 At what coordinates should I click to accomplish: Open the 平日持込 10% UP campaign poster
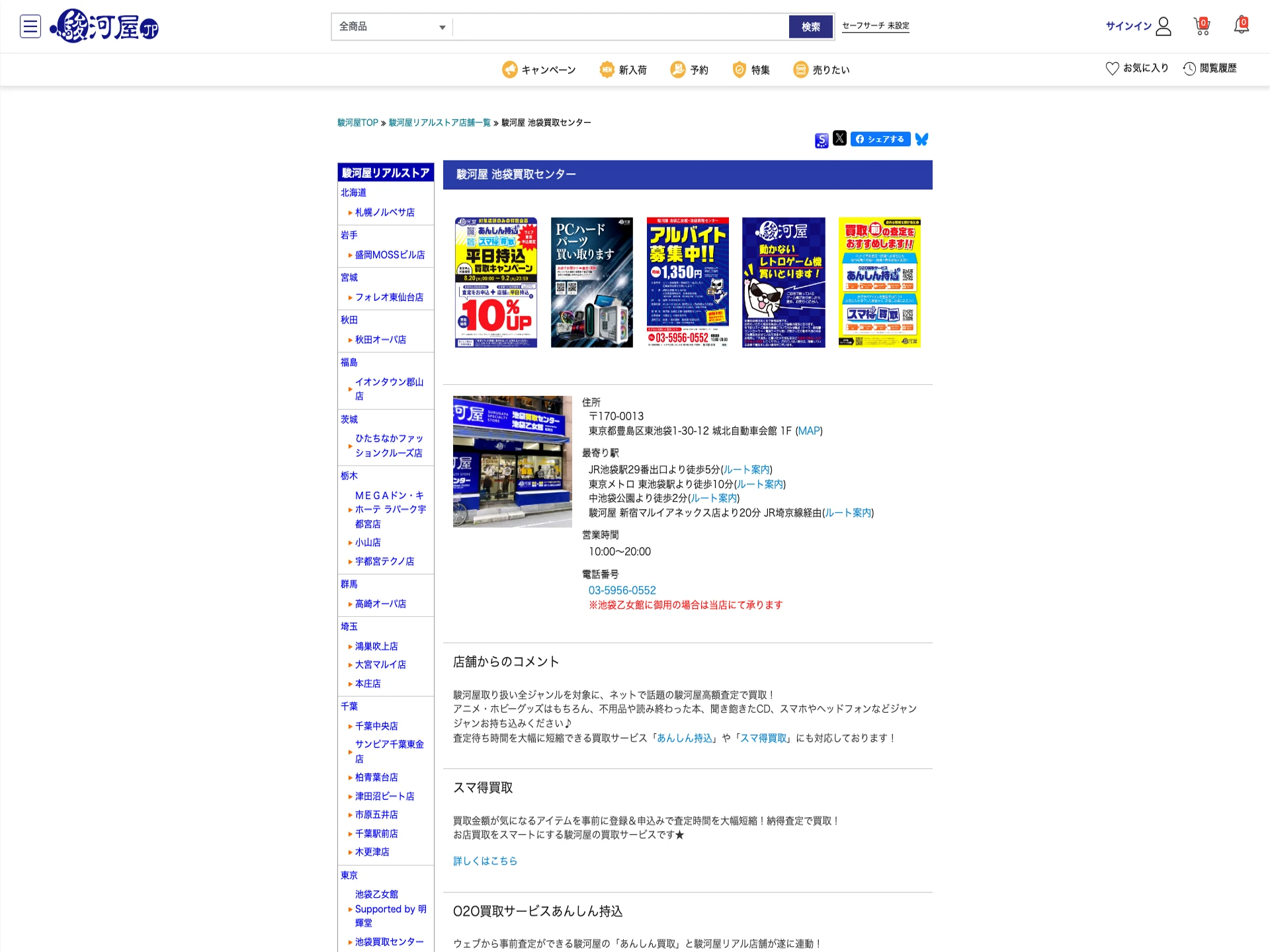(496, 282)
